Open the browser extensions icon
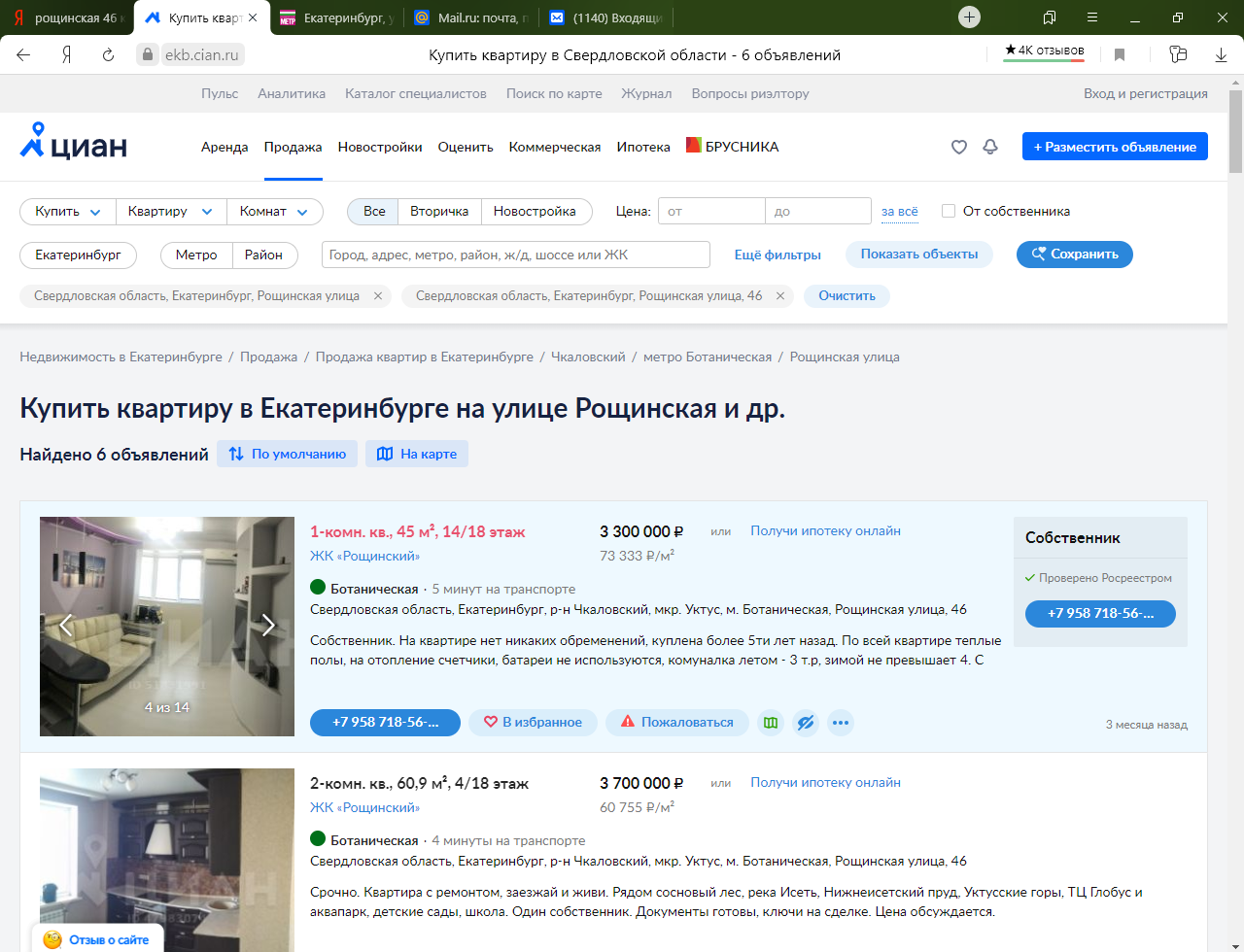1244x952 pixels. [1178, 54]
